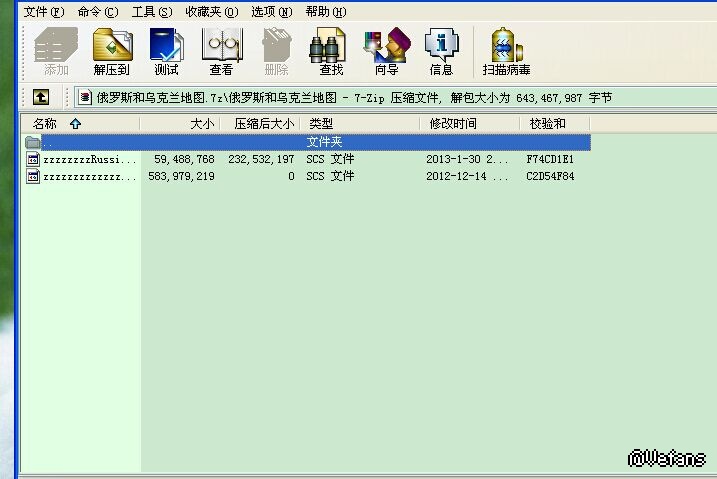Show archive 信息 (Info)

click(441, 51)
